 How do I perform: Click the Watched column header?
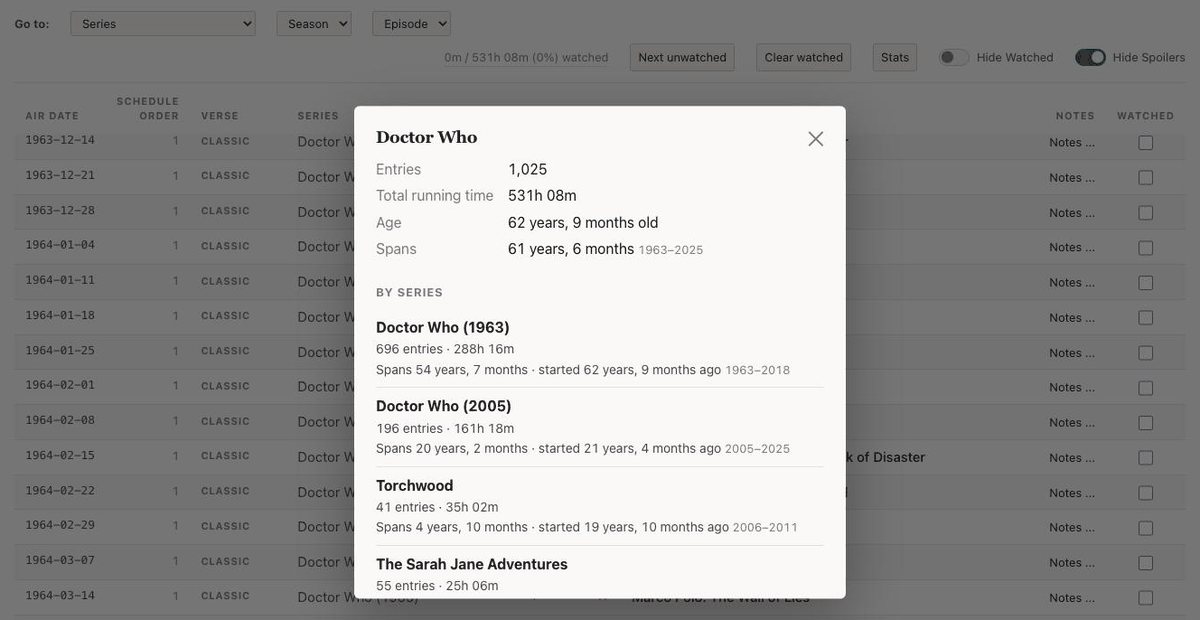coord(1146,116)
